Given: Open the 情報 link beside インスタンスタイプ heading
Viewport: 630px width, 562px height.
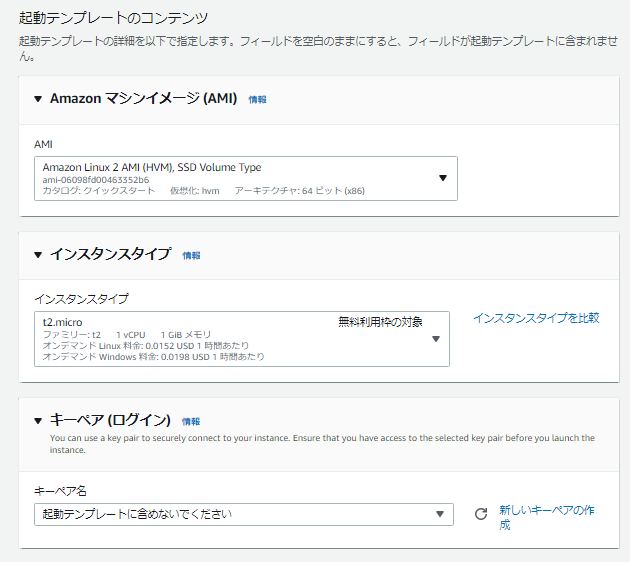Looking at the screenshot, I should pos(191,255).
